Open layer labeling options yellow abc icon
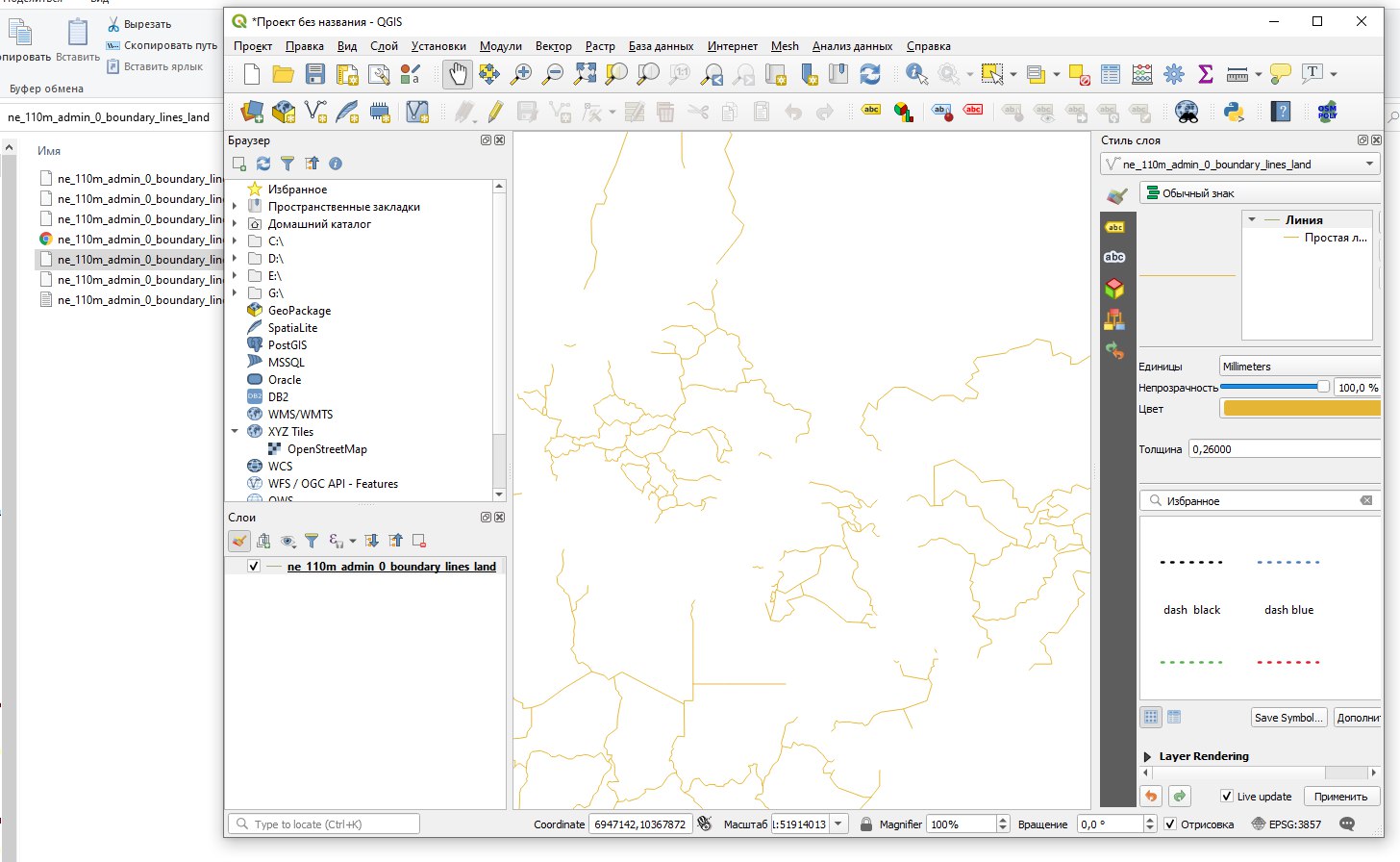The height and width of the screenshot is (862, 1400). [871, 110]
